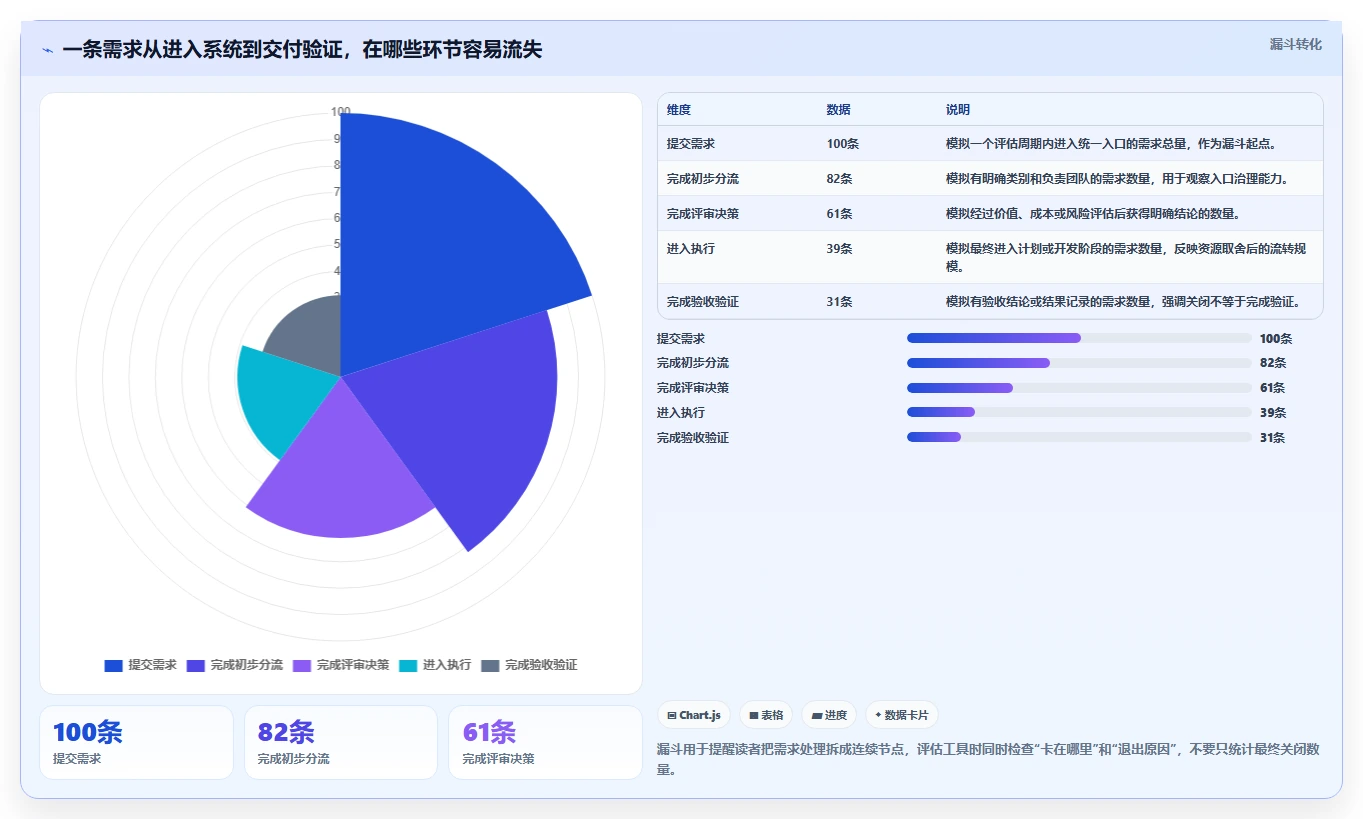Click the description starting 模拟有验收结论
Image resolution: width=1363 pixels, height=819 pixels.
click(1122, 302)
